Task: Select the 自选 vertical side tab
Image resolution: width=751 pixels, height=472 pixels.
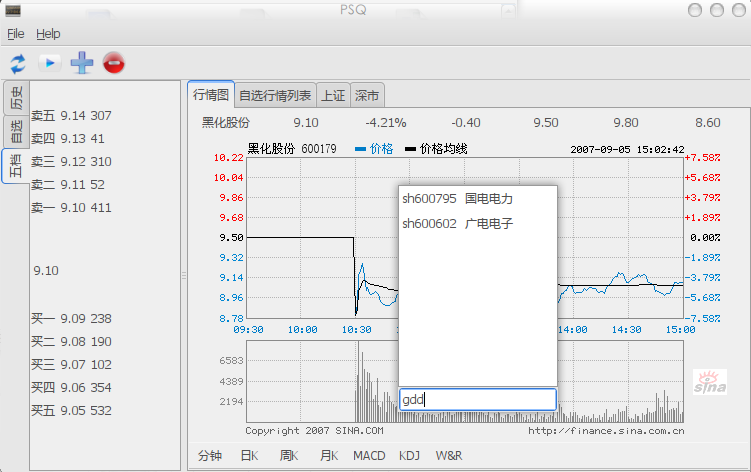Action: 17,131
